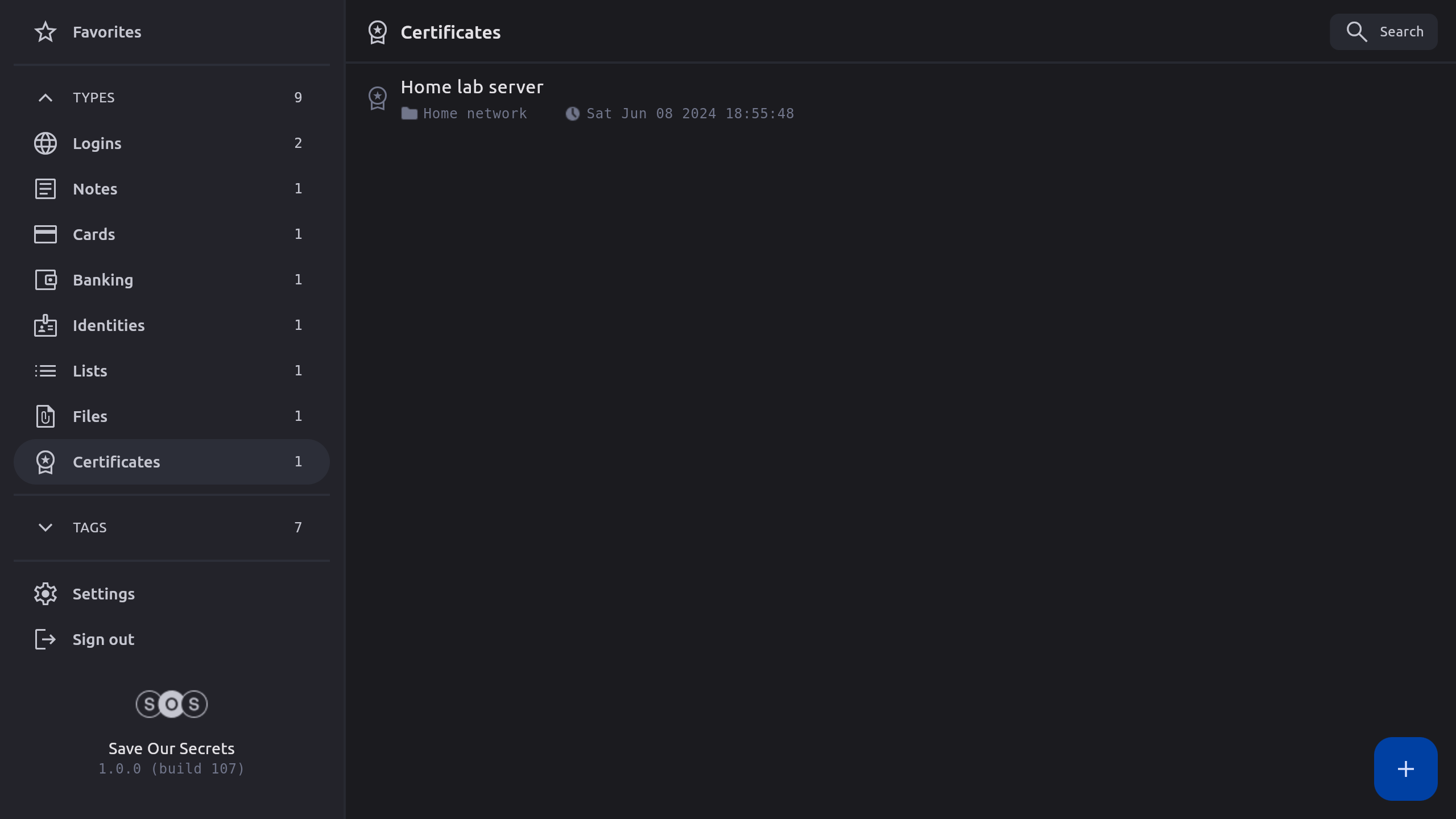This screenshot has width=1456, height=819.
Task: Click the Favorites star icon
Action: (45, 32)
